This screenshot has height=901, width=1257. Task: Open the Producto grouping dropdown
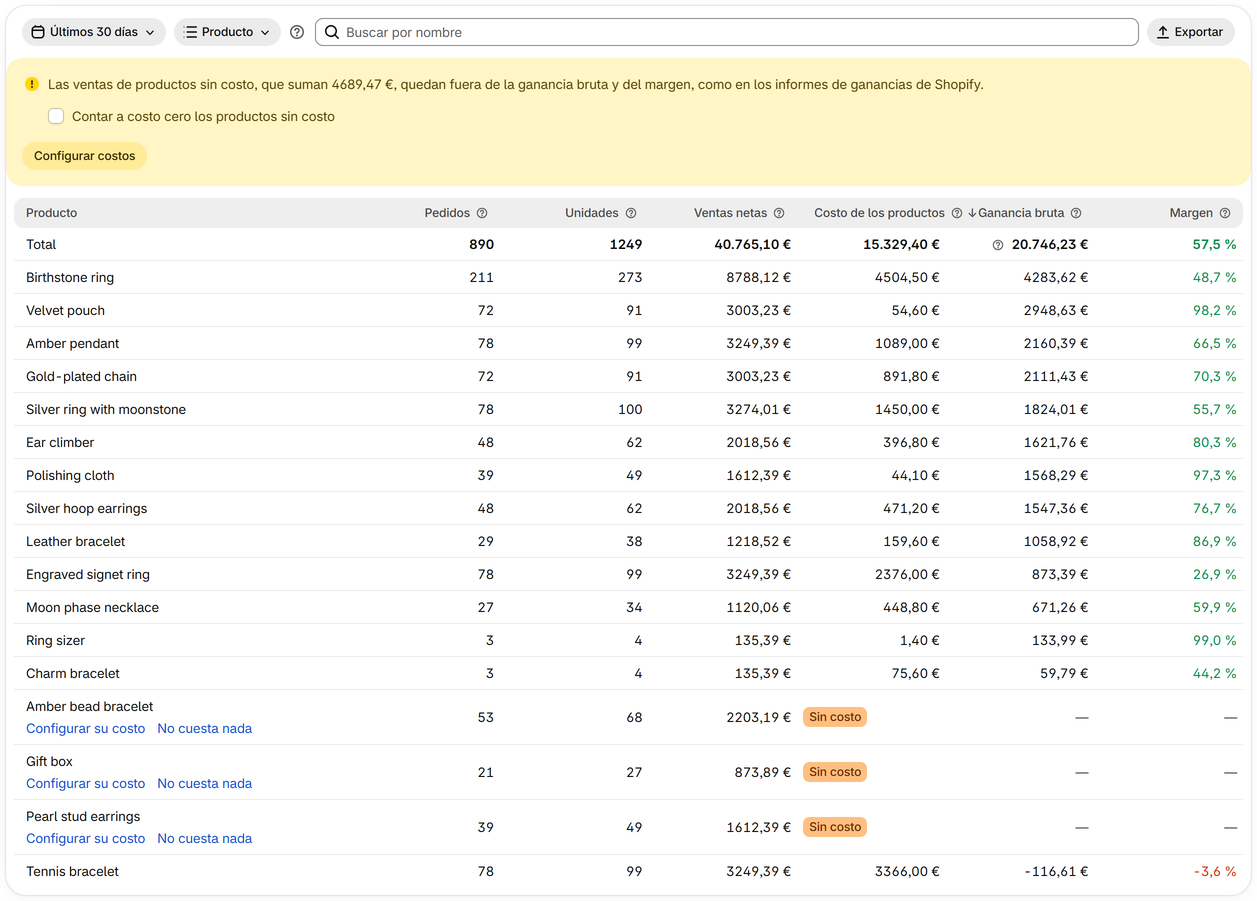click(x=227, y=32)
